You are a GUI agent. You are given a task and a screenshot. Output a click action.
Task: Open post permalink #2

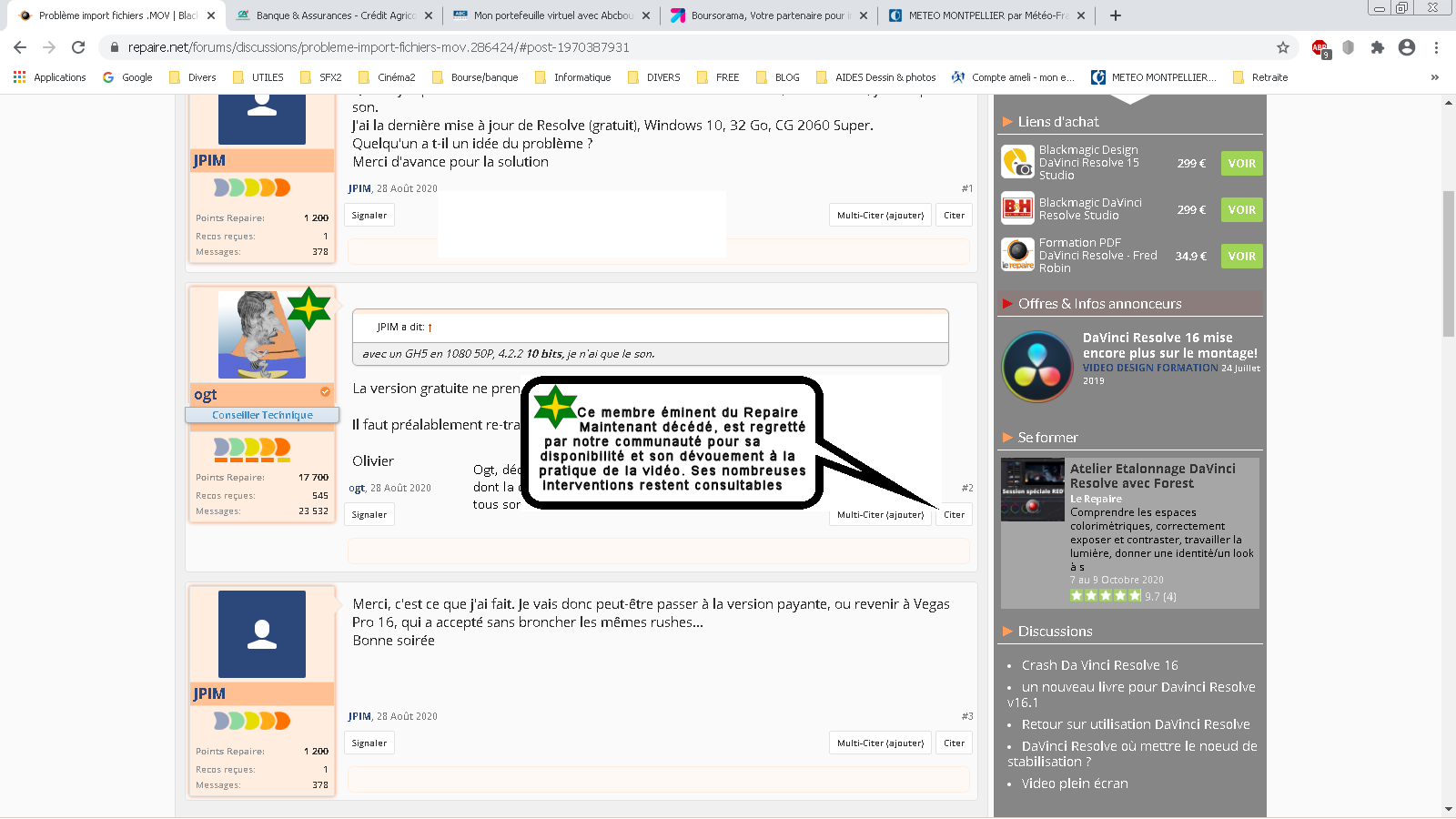click(x=967, y=489)
